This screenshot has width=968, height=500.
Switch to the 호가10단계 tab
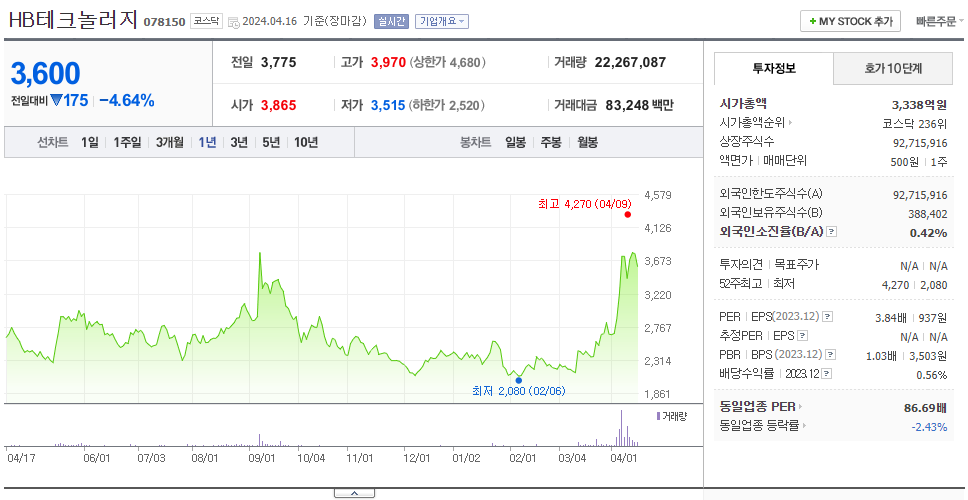pos(893,69)
